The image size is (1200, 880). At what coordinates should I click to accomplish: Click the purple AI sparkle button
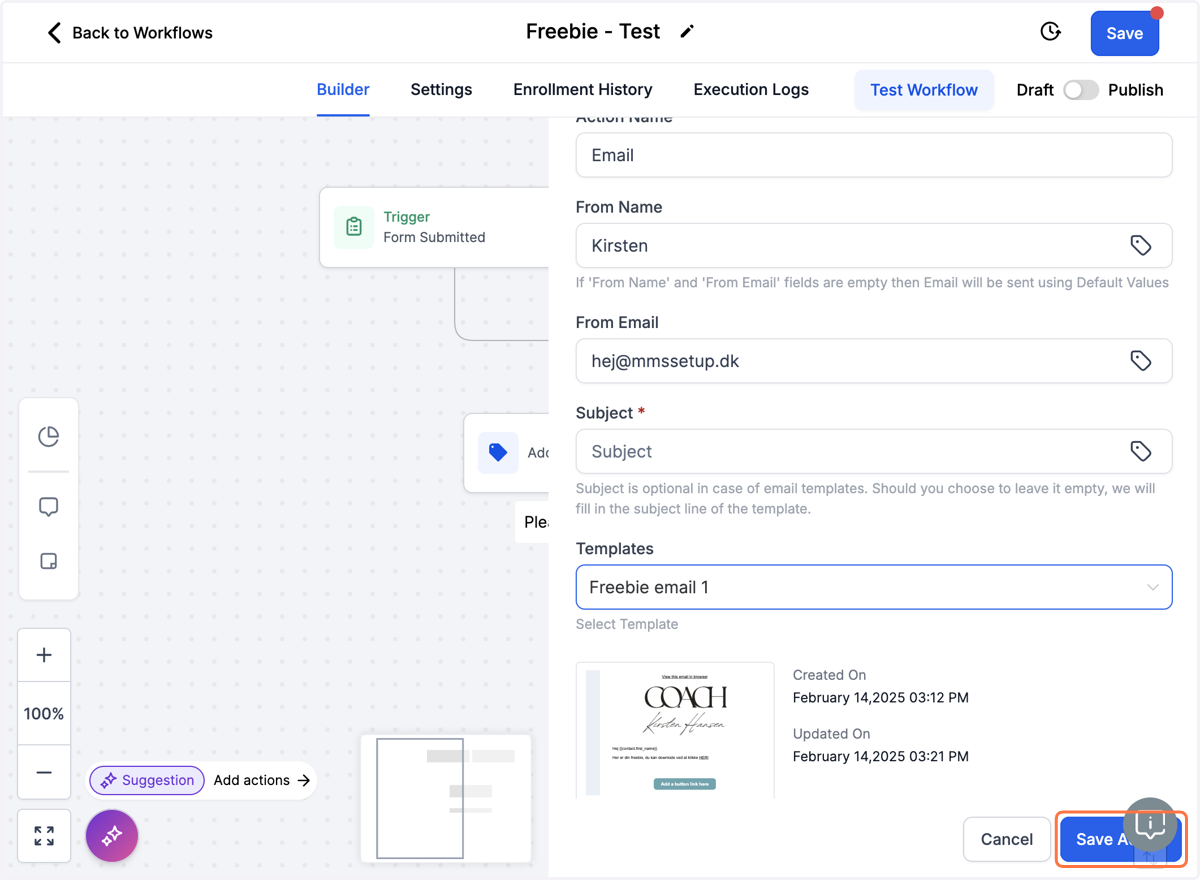(x=112, y=835)
